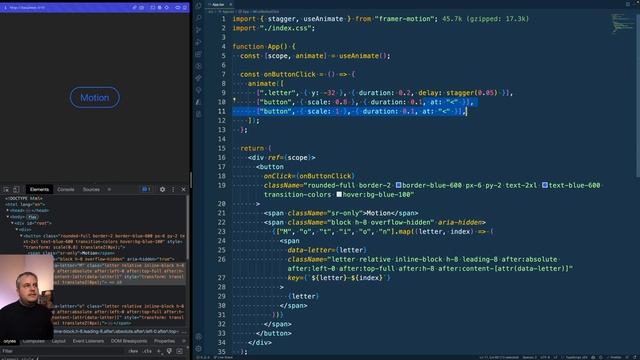
Task: Open the Manage gear in VS Code
Action: click(199, 349)
